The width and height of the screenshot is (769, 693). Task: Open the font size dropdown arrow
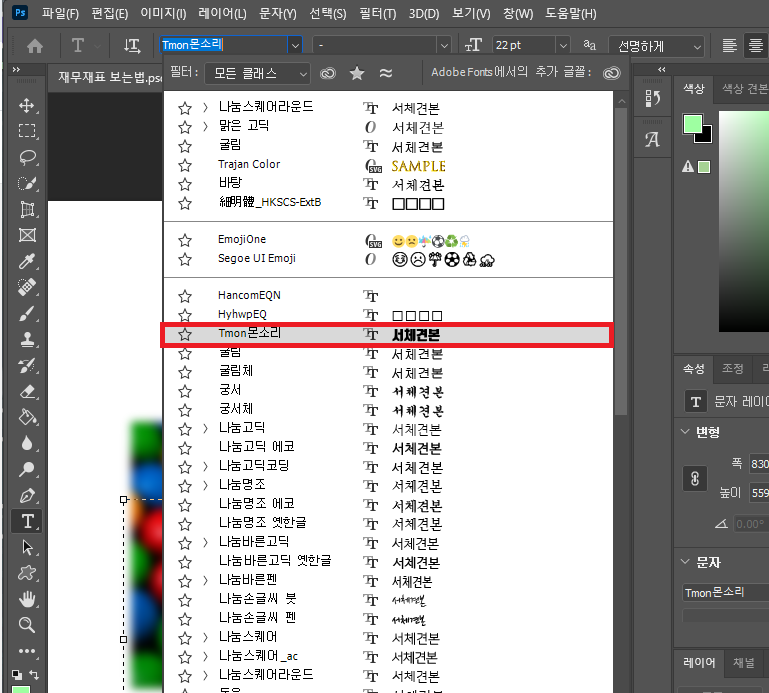[x=563, y=46]
